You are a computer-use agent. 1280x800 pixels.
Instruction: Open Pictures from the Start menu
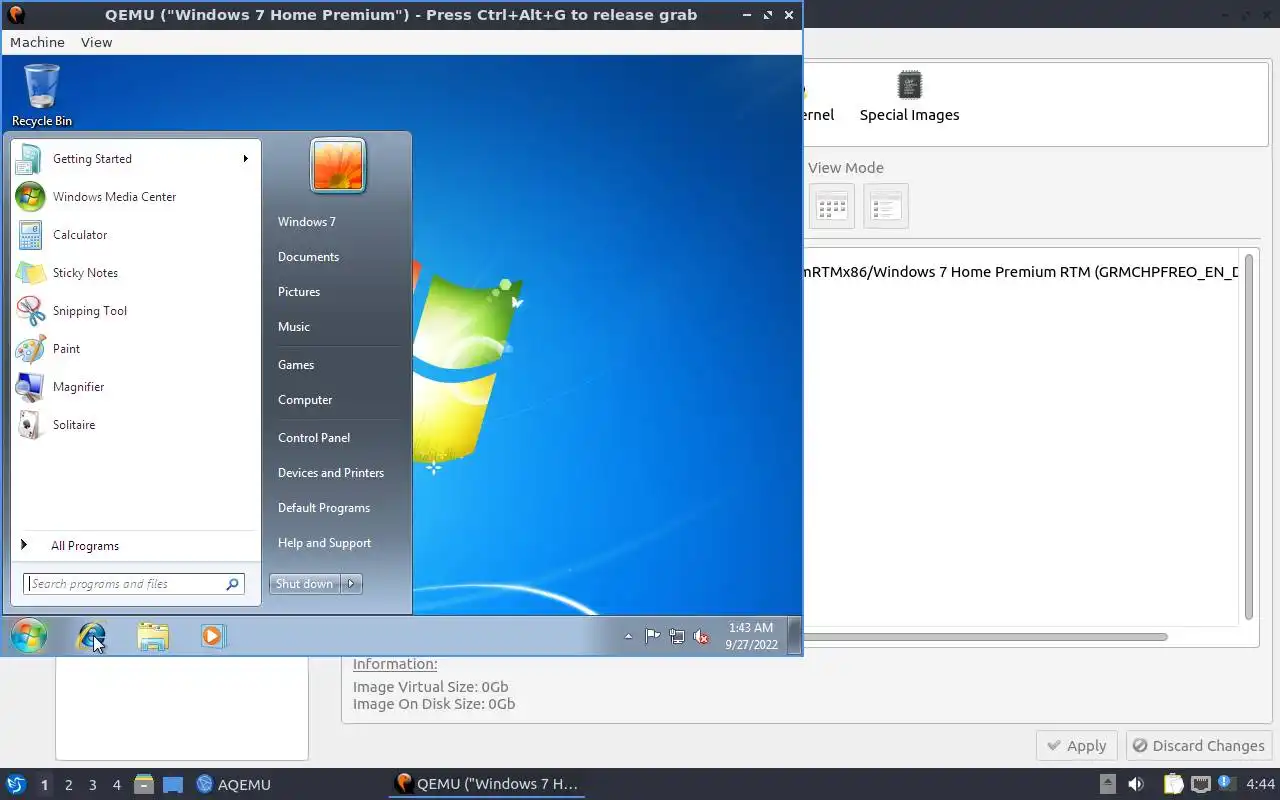click(x=299, y=292)
